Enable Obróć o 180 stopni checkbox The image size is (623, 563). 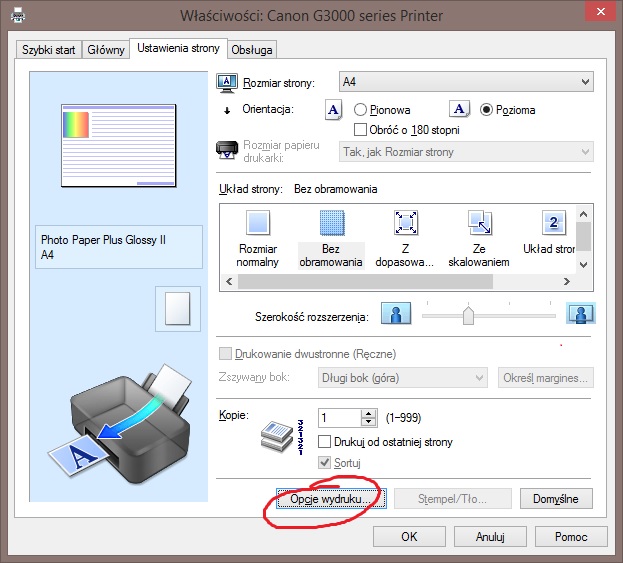point(360,130)
